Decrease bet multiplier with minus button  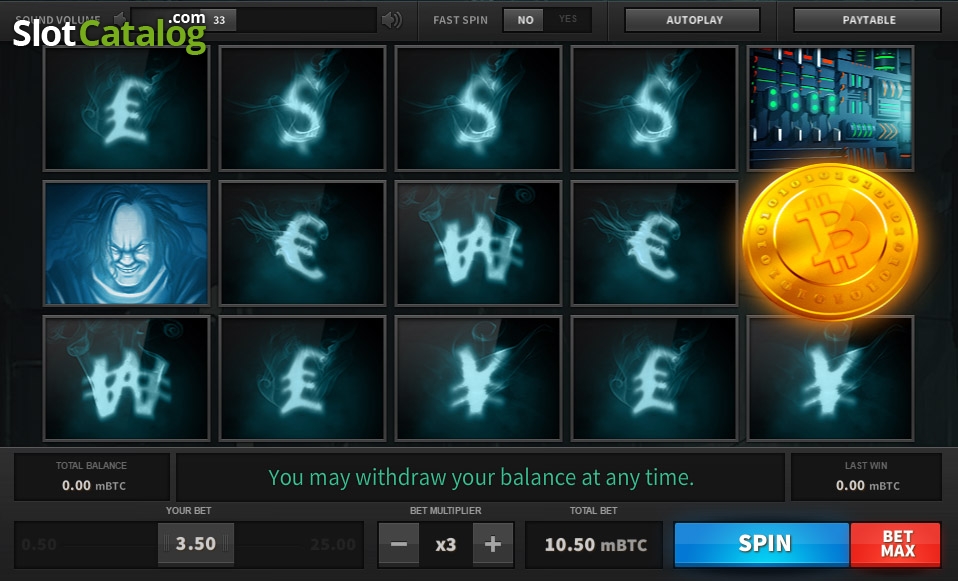click(x=399, y=544)
